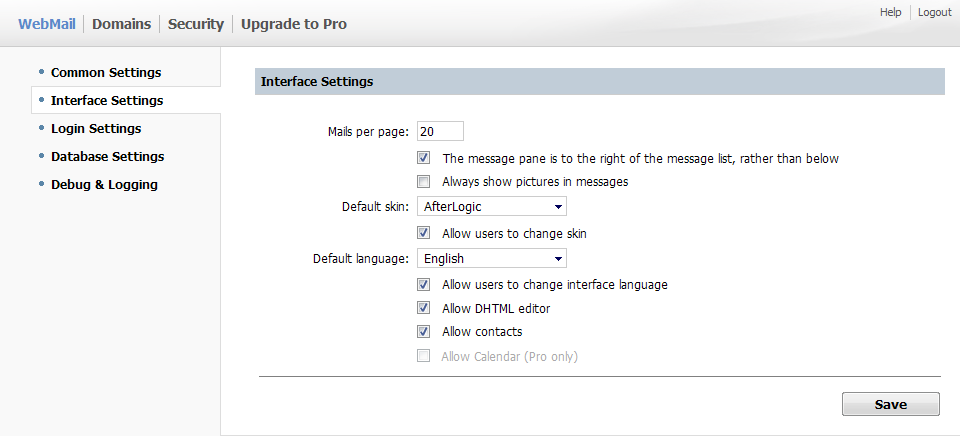Disable the Allow DHTML editor checkbox
This screenshot has width=960, height=436.
click(x=424, y=308)
